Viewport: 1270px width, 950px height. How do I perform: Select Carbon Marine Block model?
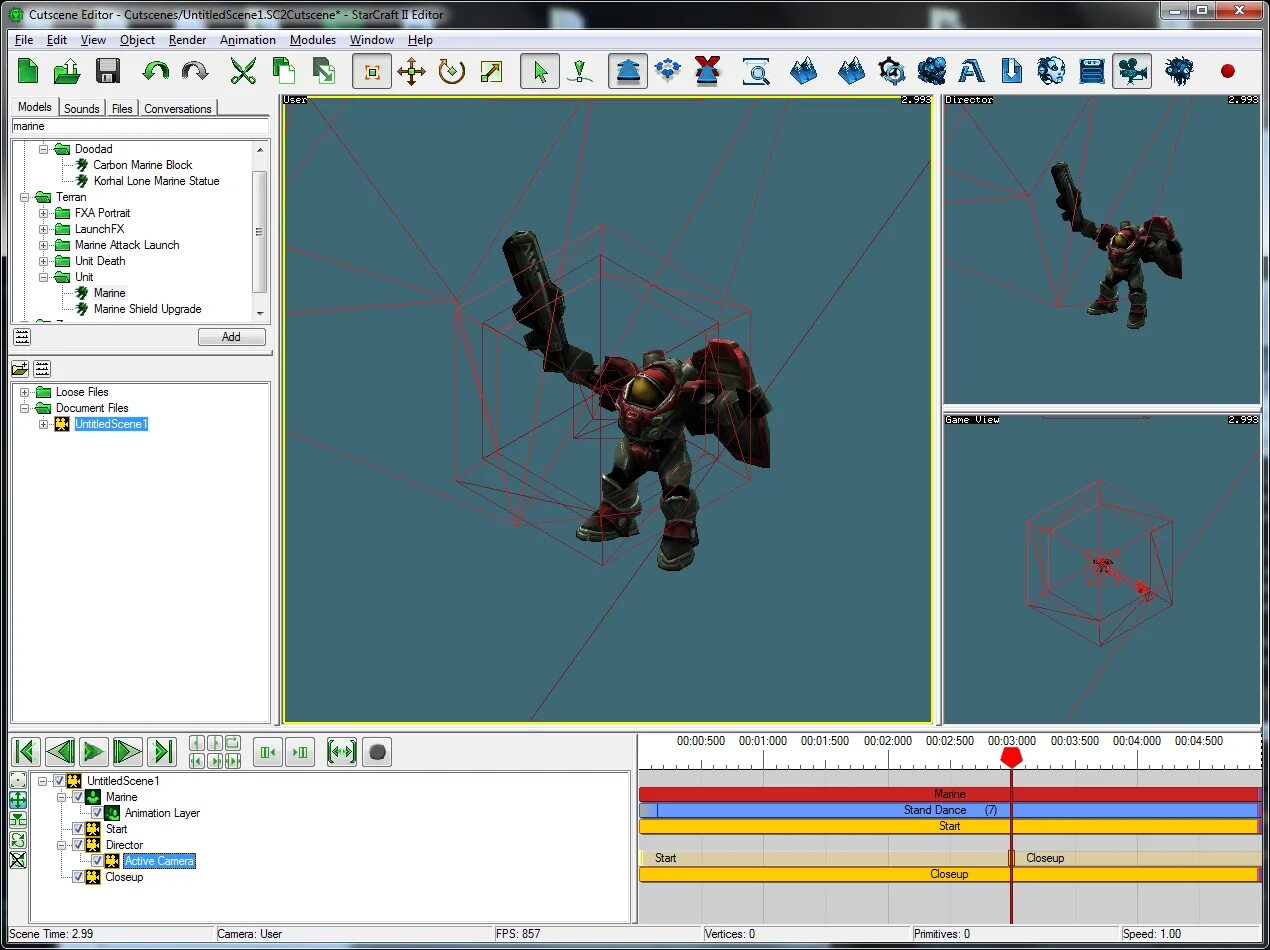pyautogui.click(x=143, y=165)
